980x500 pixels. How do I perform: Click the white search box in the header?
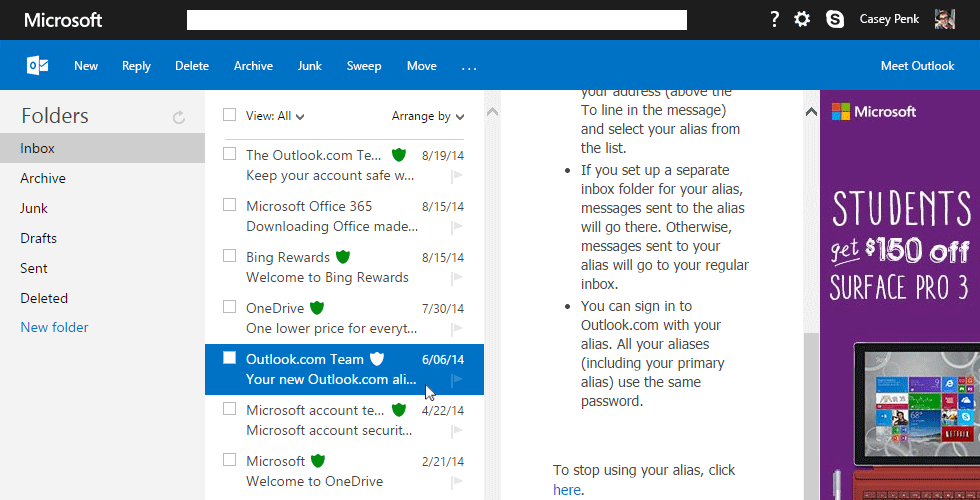[437, 20]
